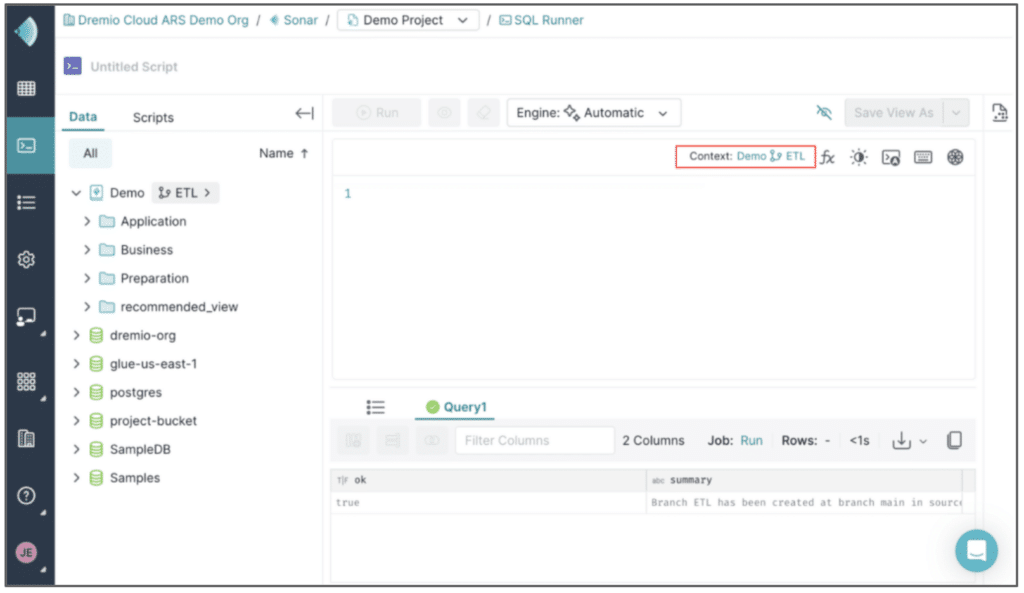The image size is (1024, 593).
Task: Open the sidebar app launcher grid icon
Action: coord(26,381)
